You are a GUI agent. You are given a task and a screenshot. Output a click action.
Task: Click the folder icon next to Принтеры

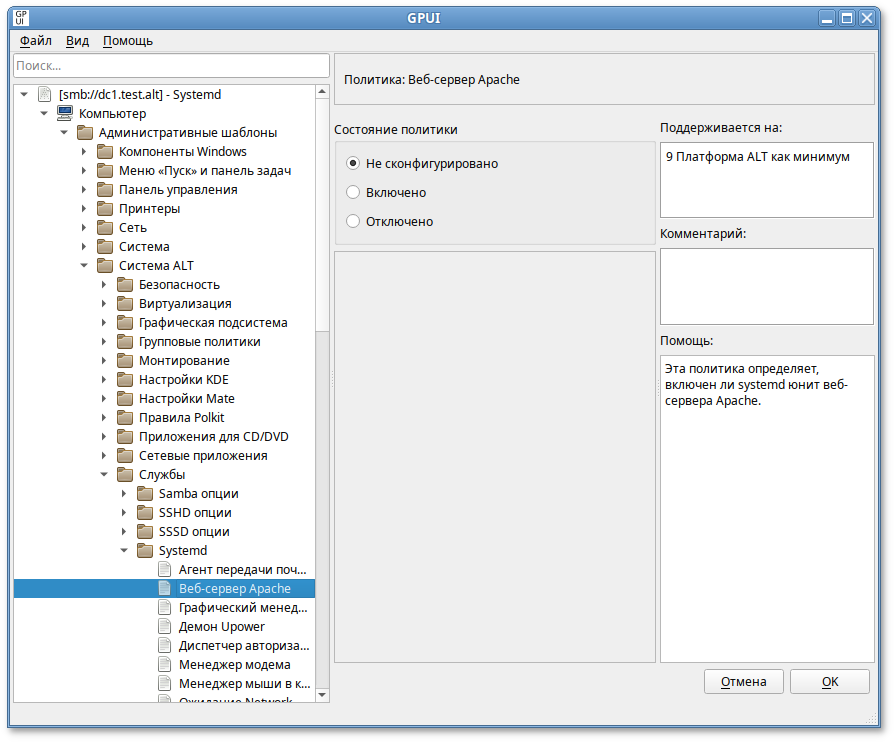click(x=105, y=209)
